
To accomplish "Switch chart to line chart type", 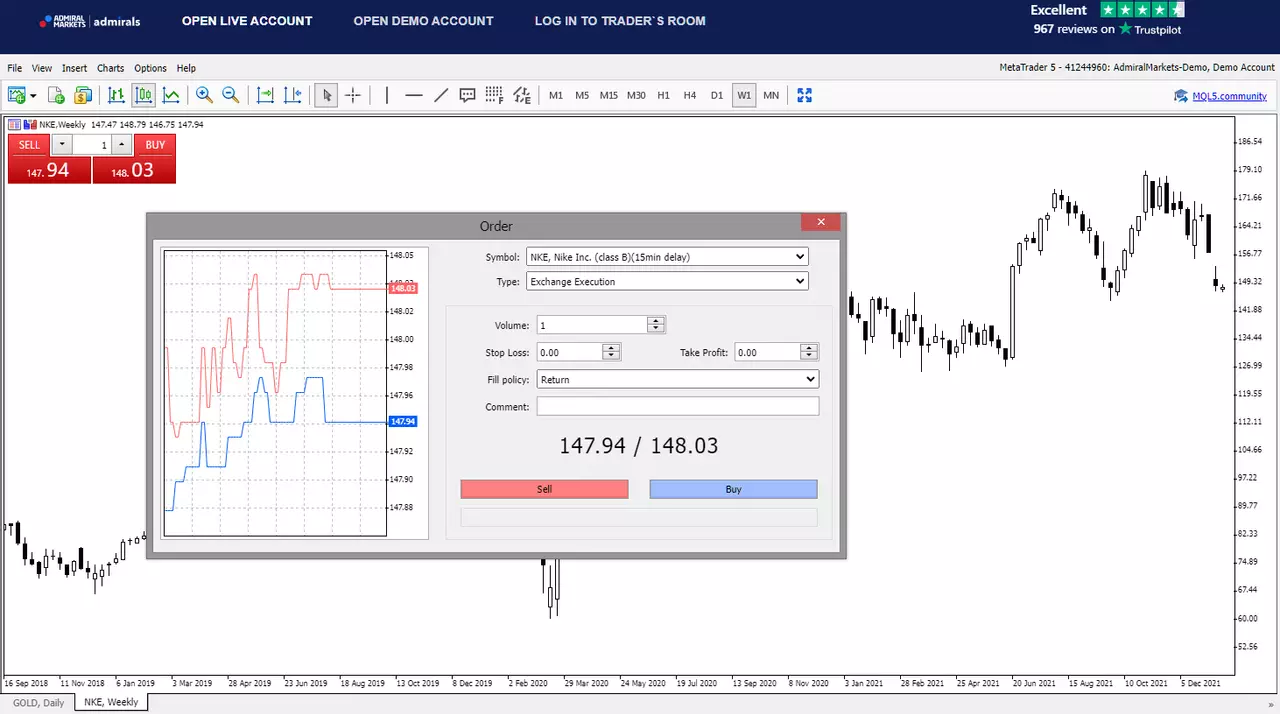I will click(x=171, y=95).
